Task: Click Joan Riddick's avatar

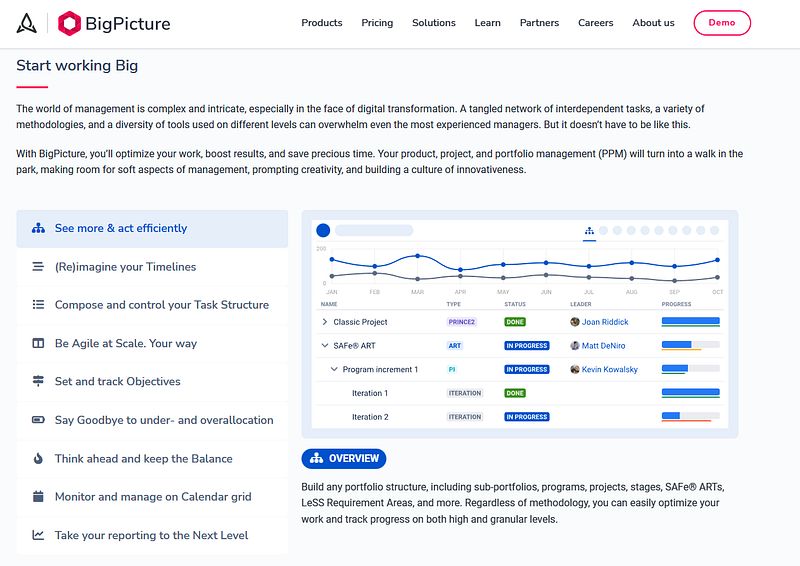Action: pos(575,322)
